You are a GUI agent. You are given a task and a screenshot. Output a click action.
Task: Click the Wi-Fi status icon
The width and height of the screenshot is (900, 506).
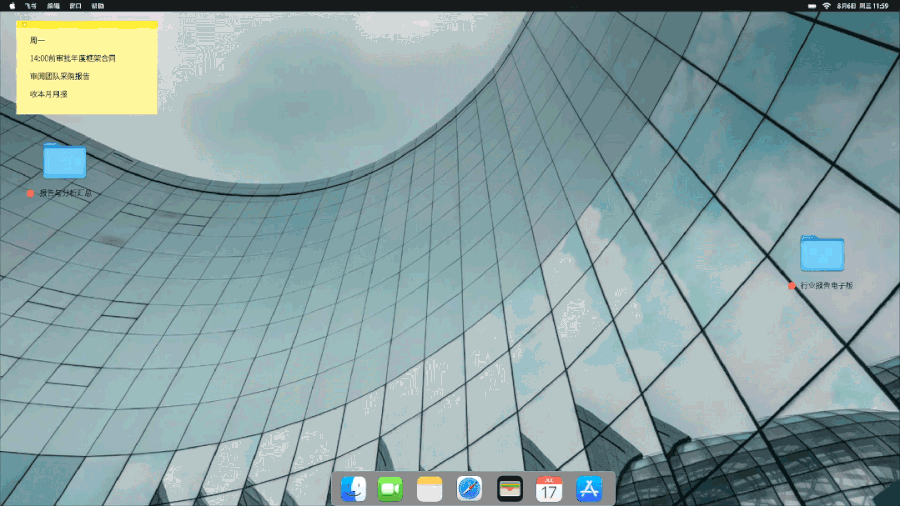coord(826,6)
